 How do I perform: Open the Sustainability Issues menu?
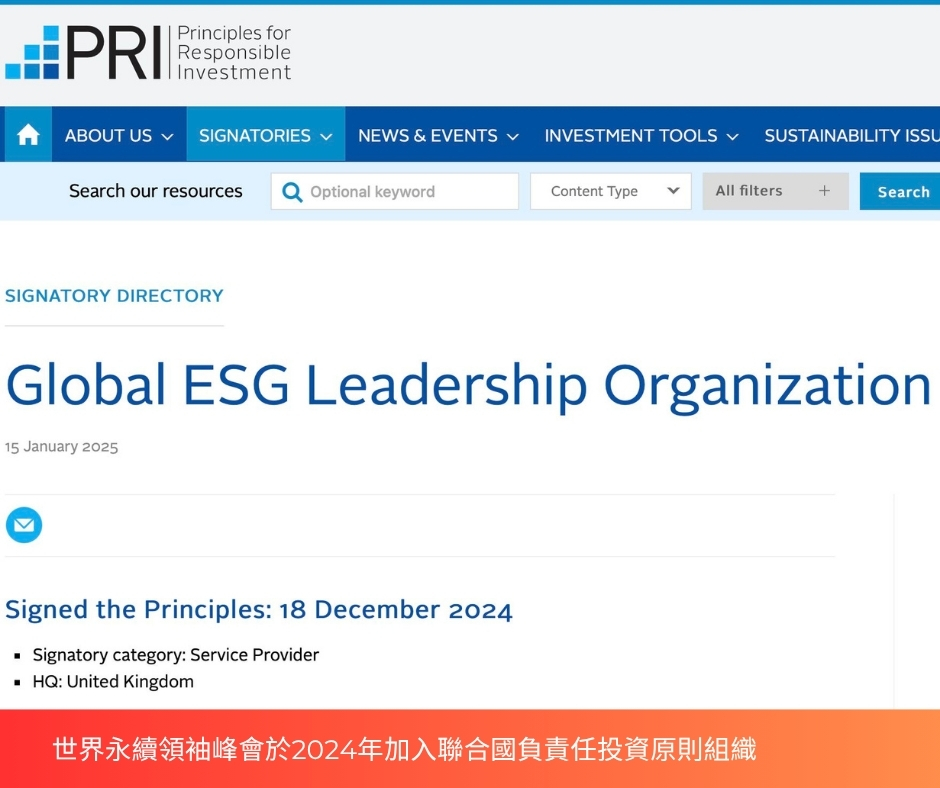(852, 135)
